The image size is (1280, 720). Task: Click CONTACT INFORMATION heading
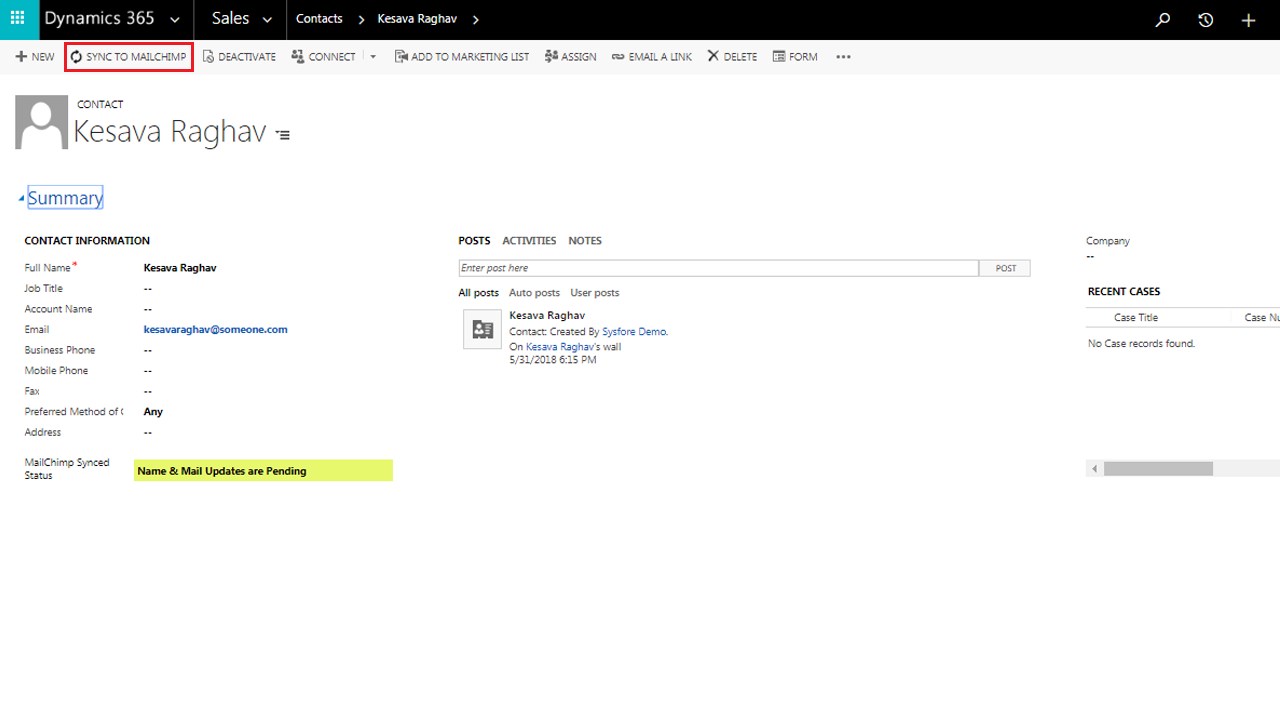(87, 241)
